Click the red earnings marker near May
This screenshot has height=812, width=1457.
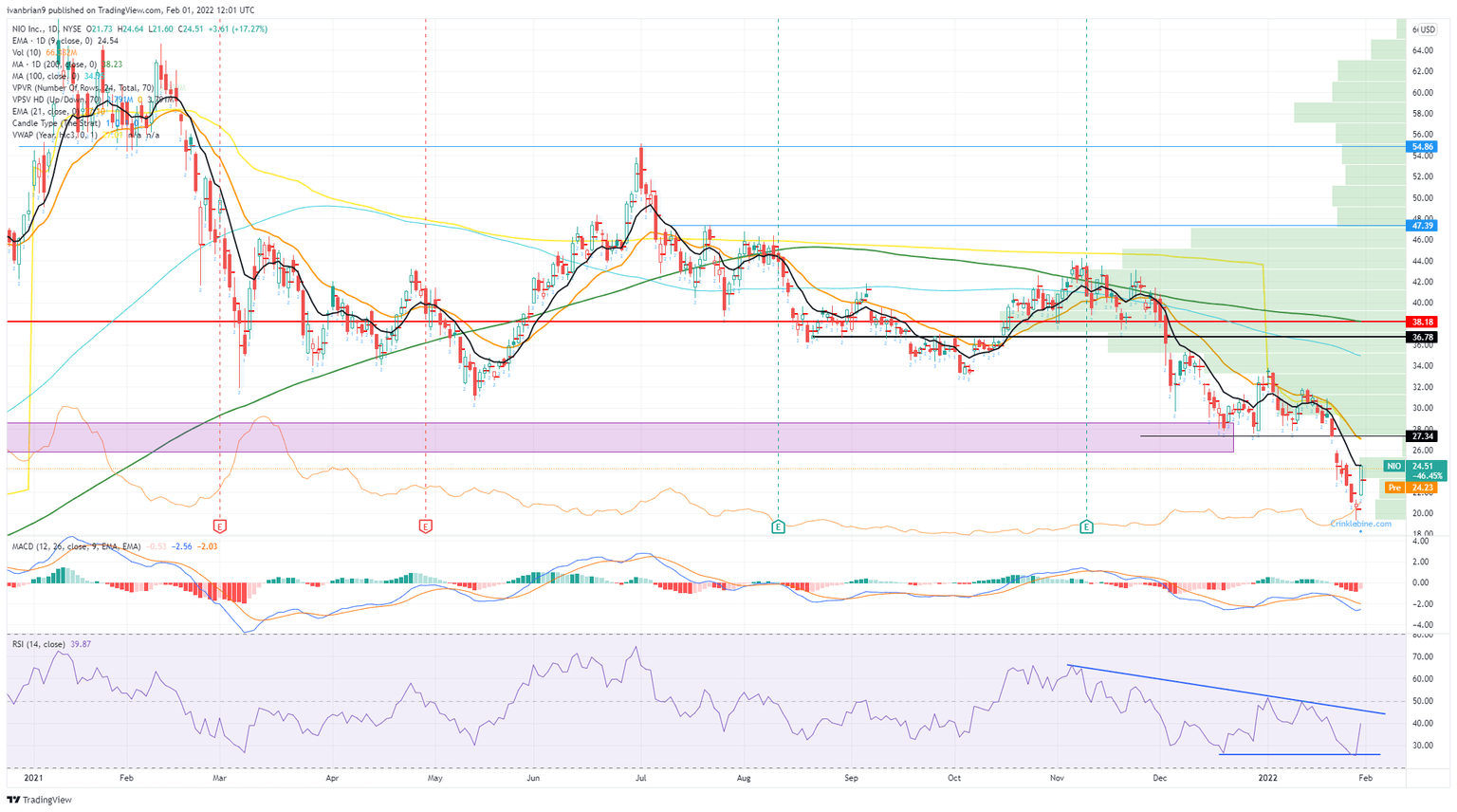pyautogui.click(x=425, y=526)
